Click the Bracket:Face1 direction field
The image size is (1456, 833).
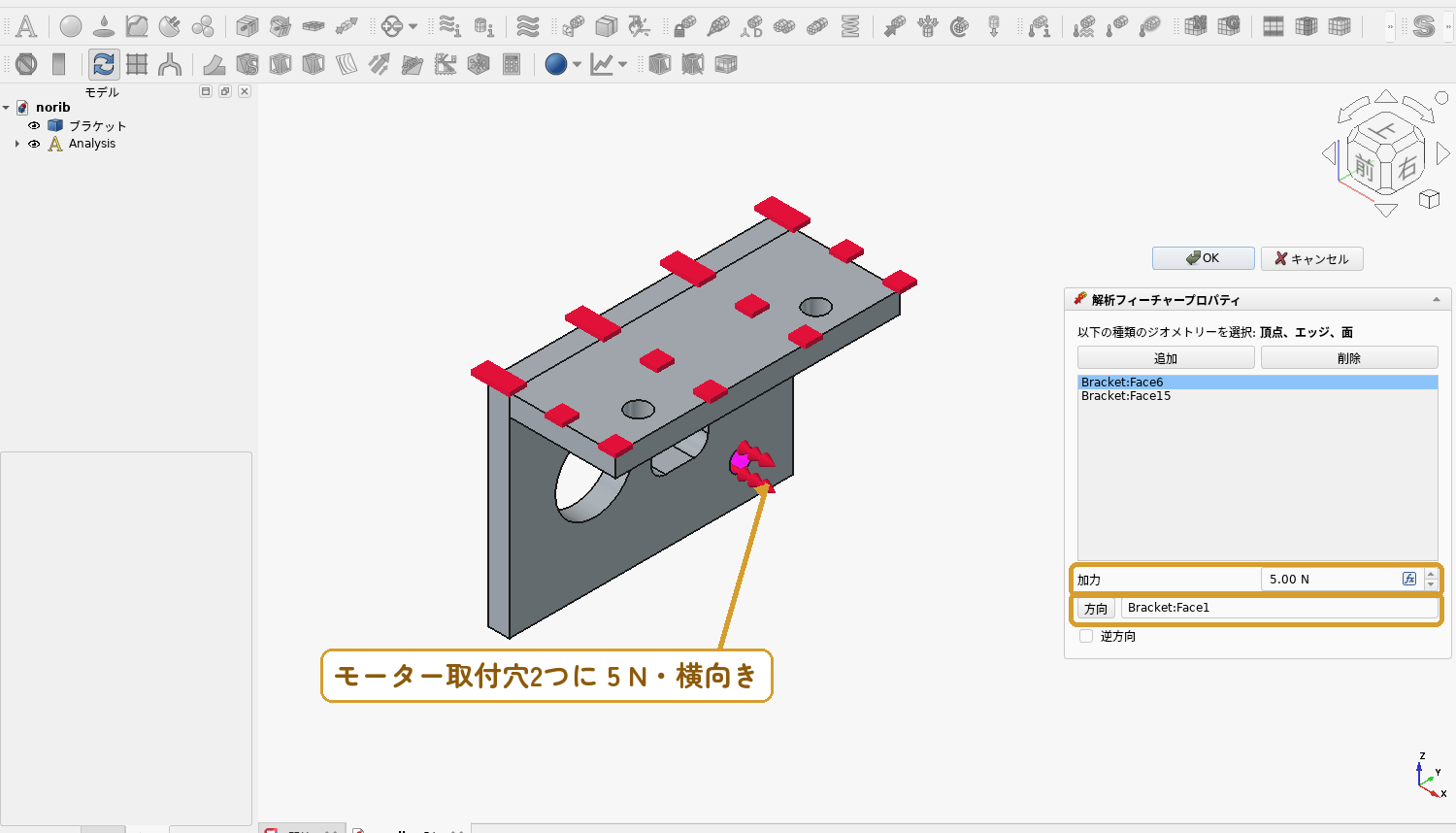(1279, 608)
